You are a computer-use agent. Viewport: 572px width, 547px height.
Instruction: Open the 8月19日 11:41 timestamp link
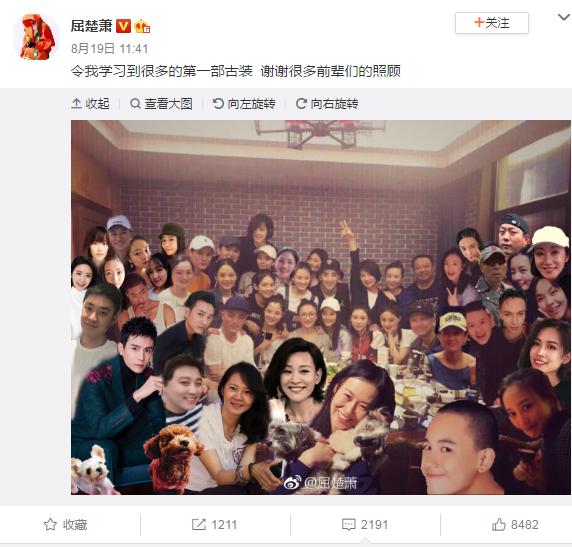point(109,49)
